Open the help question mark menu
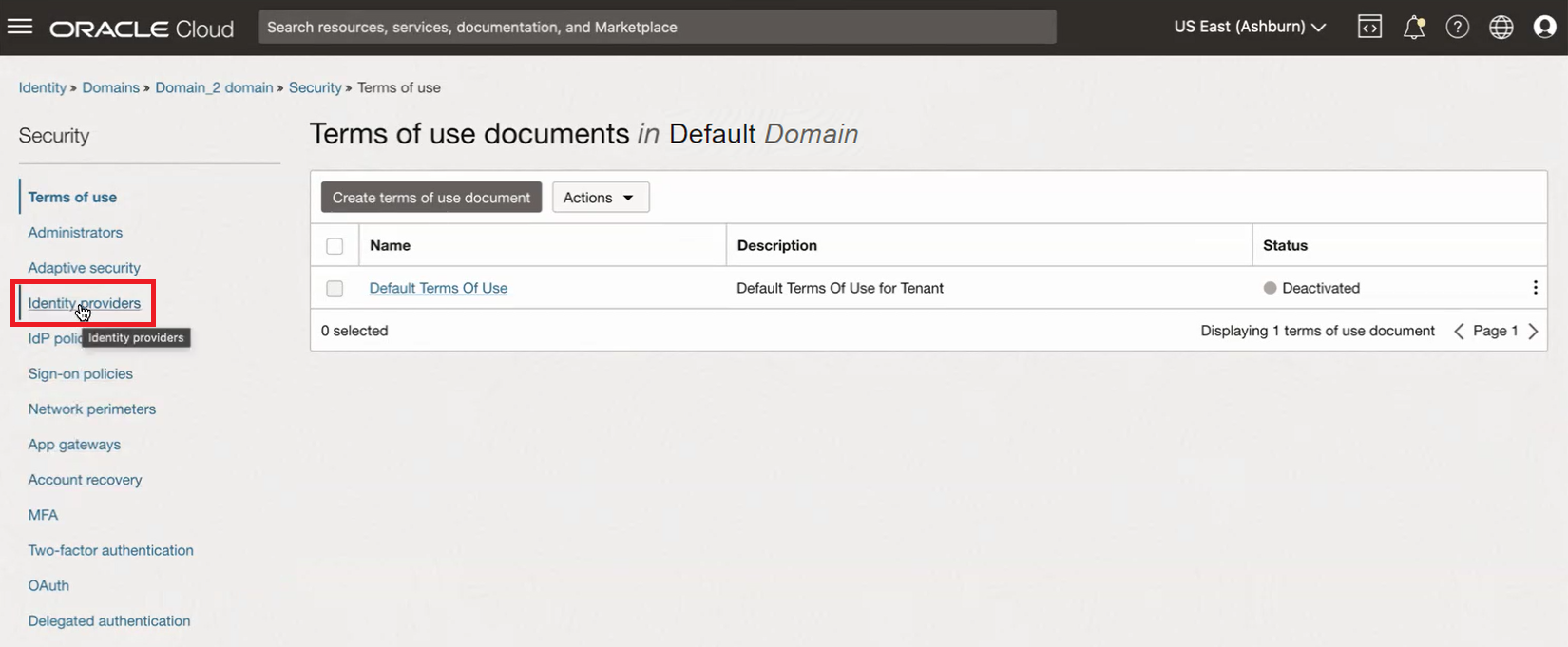 (x=1458, y=28)
